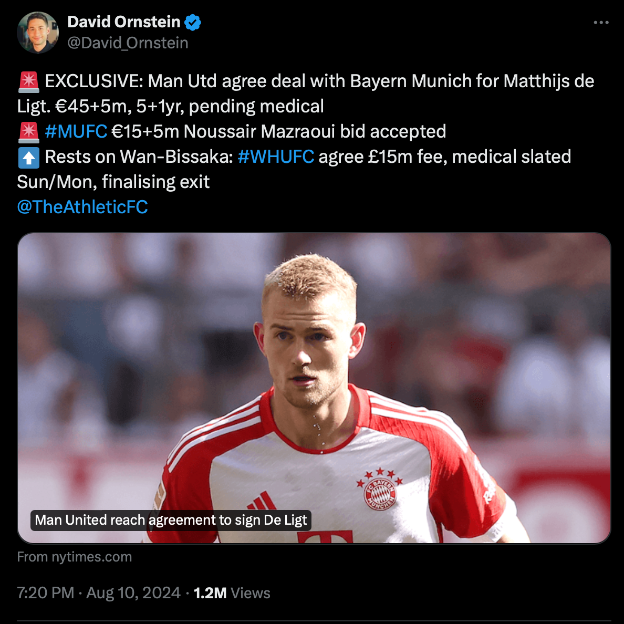
Task: Open the #WHUFC hashtag
Action: pos(276,157)
